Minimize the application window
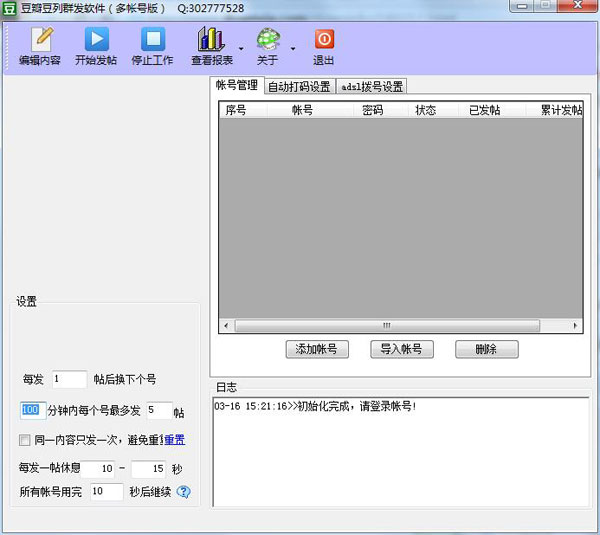 (522, 6)
